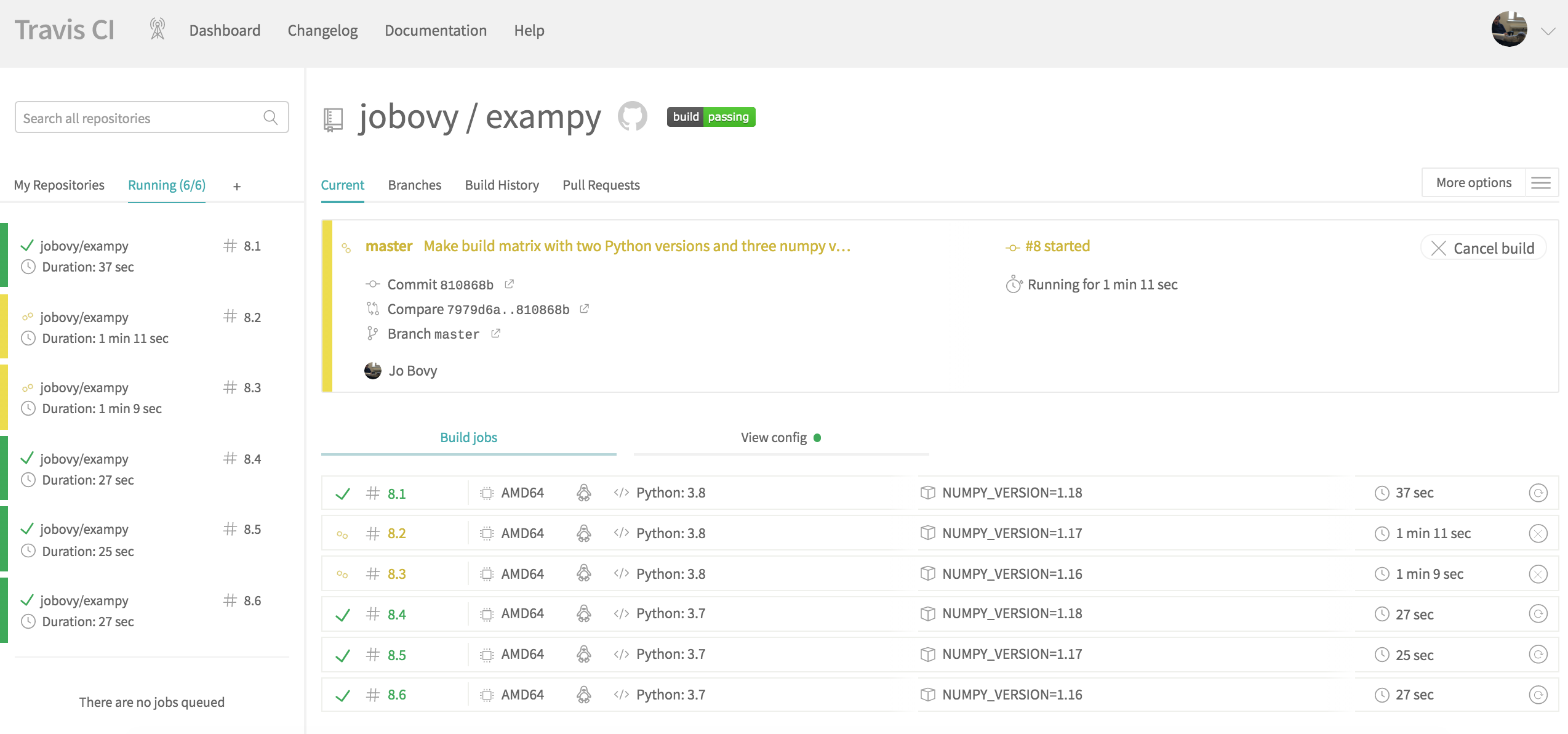Click the hash icon of sidebar job 8.5
Screen dimensions: 1568x734
click(x=230, y=529)
